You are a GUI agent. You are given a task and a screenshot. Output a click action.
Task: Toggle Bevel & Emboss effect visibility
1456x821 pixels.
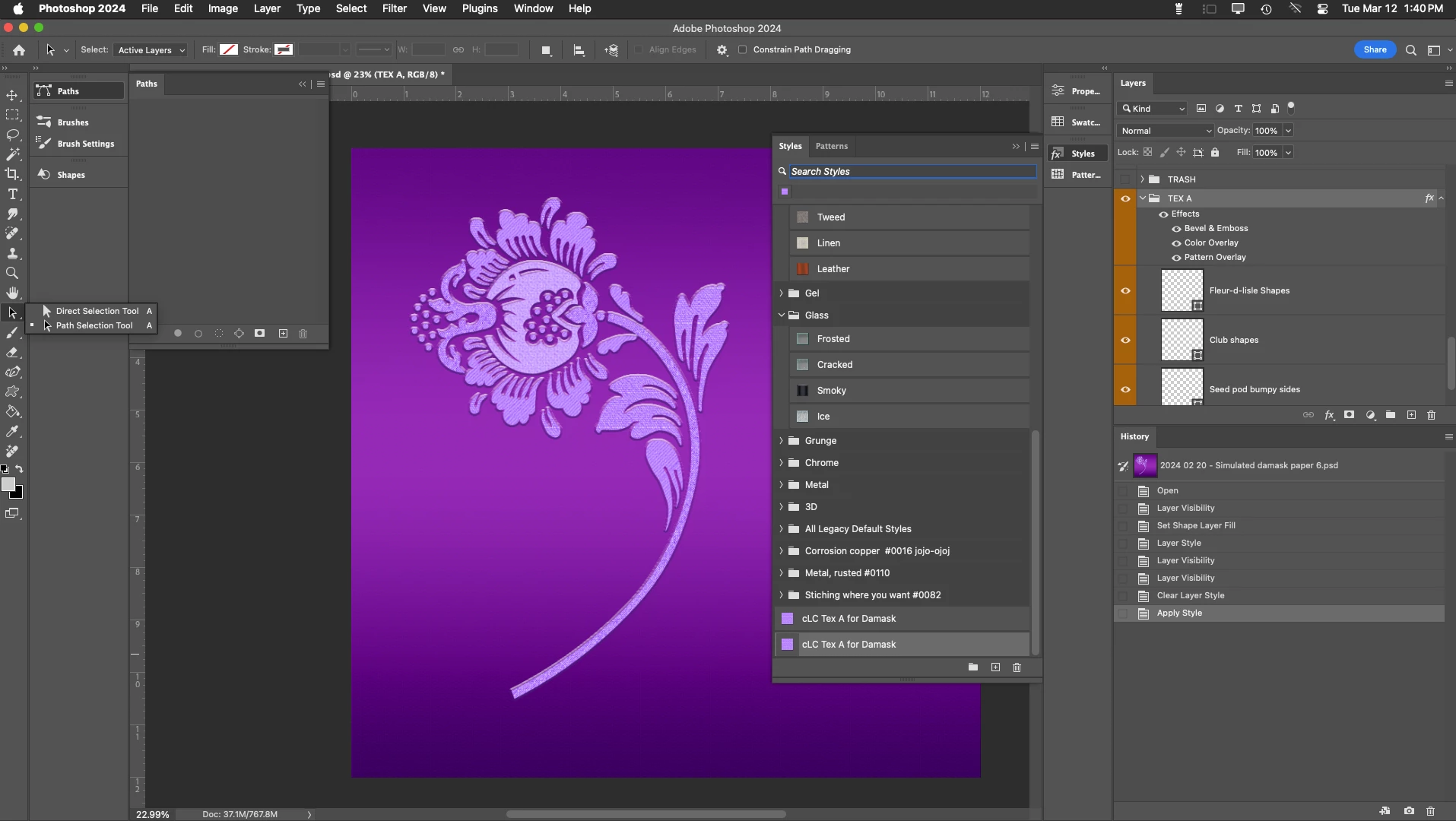(1176, 229)
